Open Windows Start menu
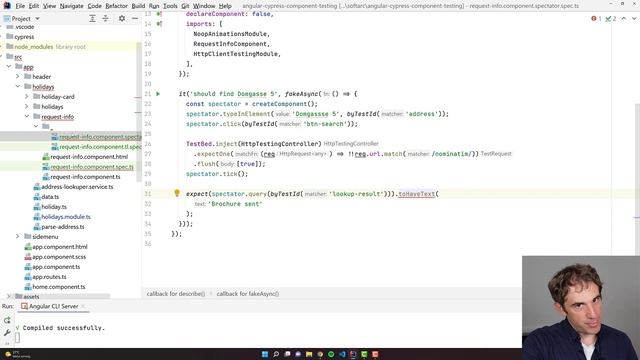This screenshot has height=360, width=640. [265, 354]
